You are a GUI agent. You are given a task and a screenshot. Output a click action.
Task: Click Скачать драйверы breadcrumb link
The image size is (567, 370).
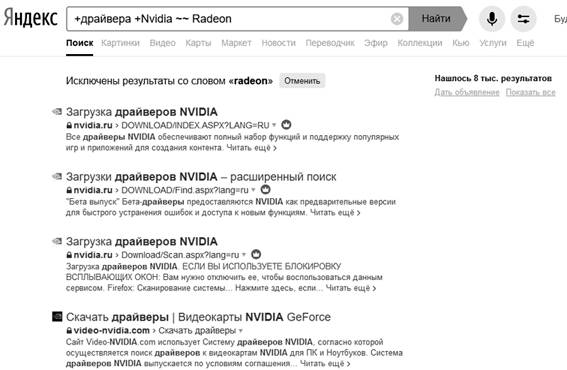(197, 330)
